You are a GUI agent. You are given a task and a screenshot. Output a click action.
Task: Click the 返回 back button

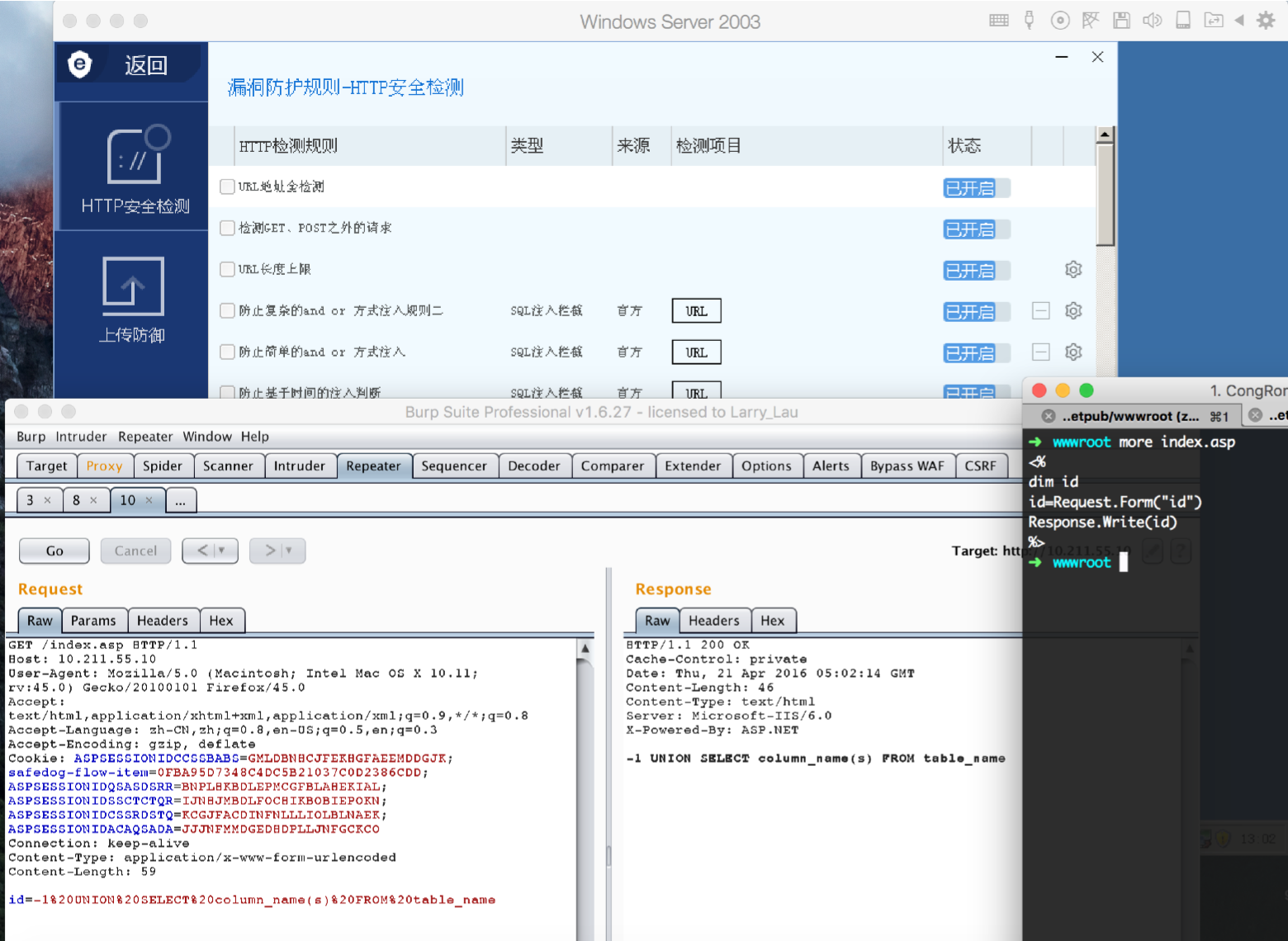145,65
